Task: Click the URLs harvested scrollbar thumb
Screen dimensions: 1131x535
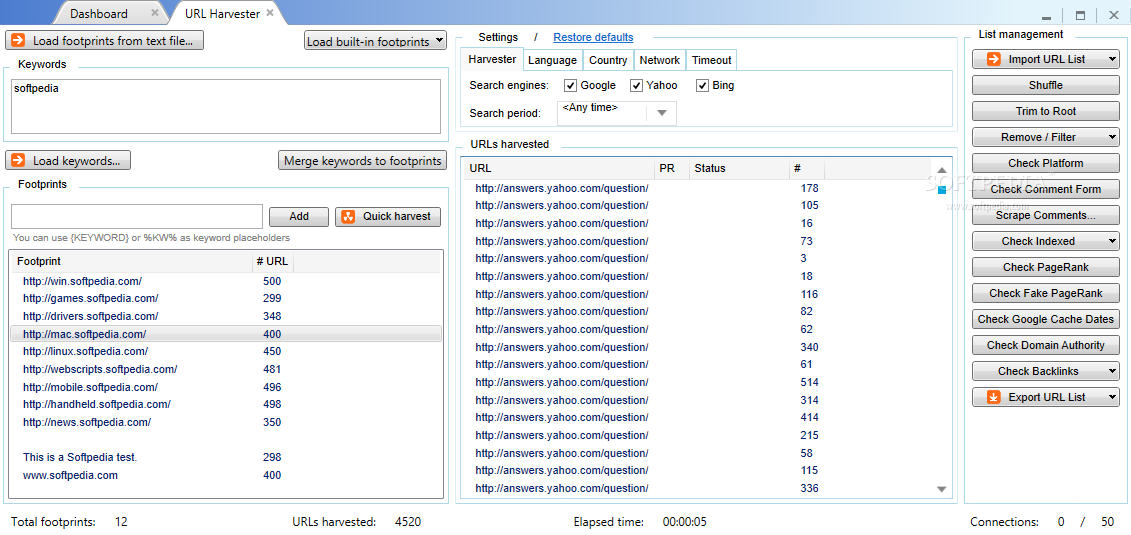Action: (941, 190)
